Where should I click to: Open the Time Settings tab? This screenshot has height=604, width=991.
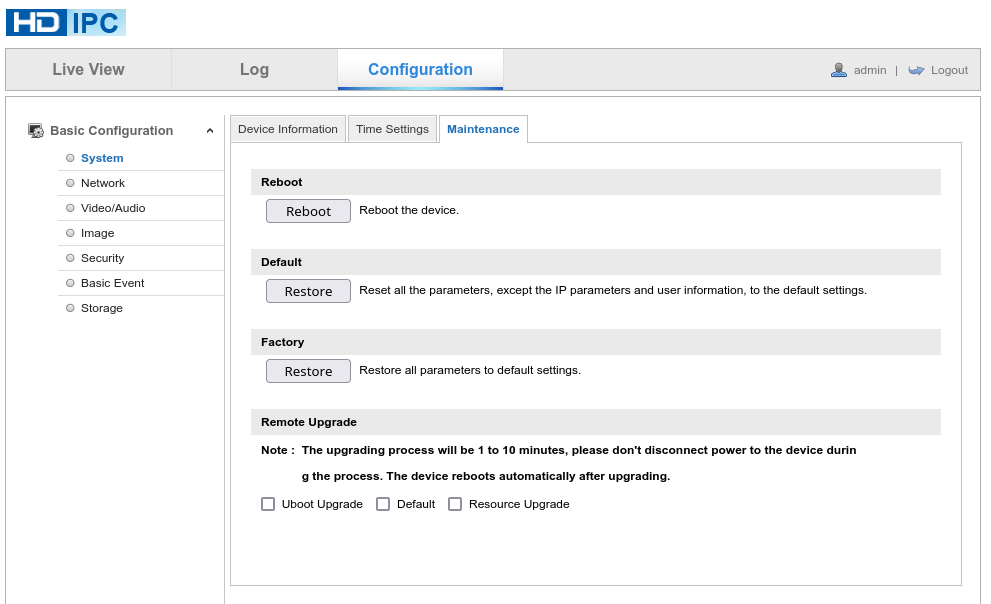(392, 128)
